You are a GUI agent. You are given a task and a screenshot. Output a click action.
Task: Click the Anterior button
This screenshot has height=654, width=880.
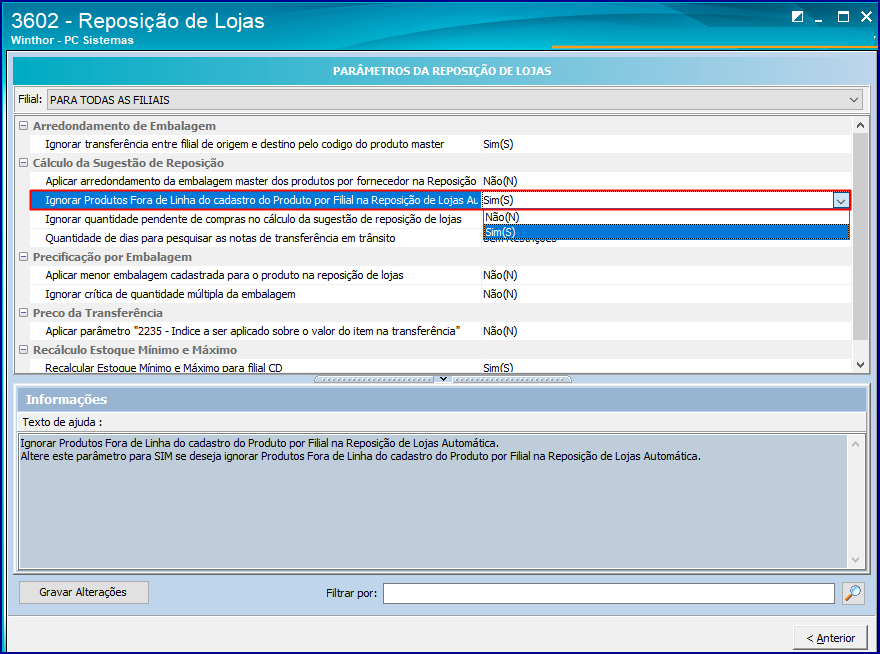tap(829, 638)
